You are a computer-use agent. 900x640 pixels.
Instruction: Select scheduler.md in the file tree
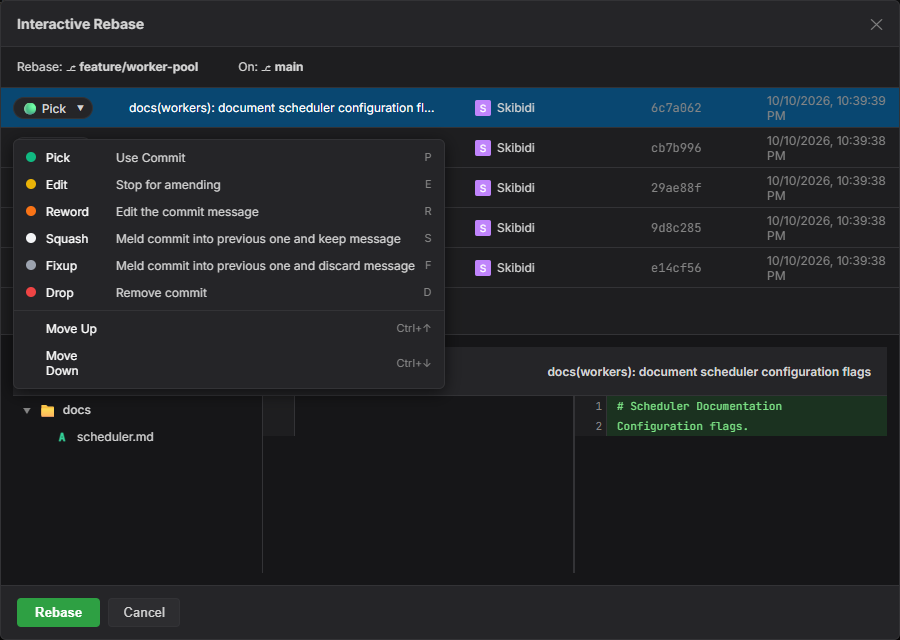pyautogui.click(x=115, y=437)
